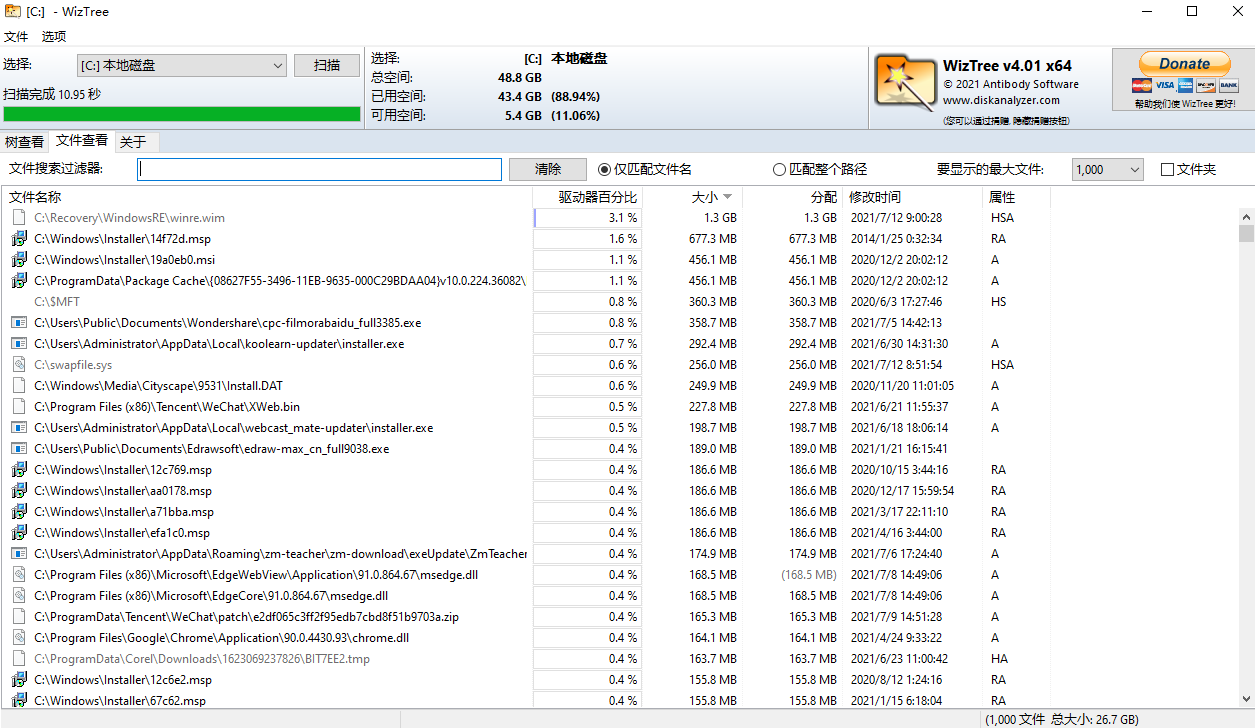Enable the 文件夹 checkbox
The width and height of the screenshot is (1255, 728).
1167,170
